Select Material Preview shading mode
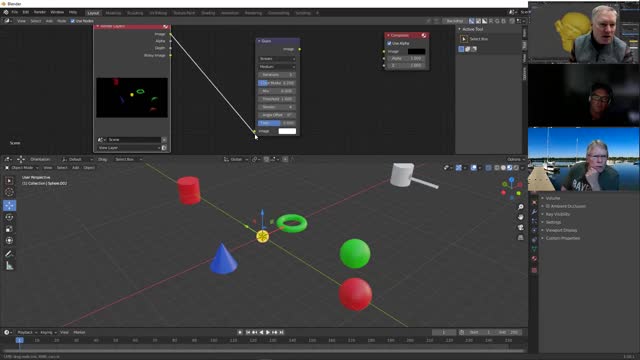 tap(510, 168)
